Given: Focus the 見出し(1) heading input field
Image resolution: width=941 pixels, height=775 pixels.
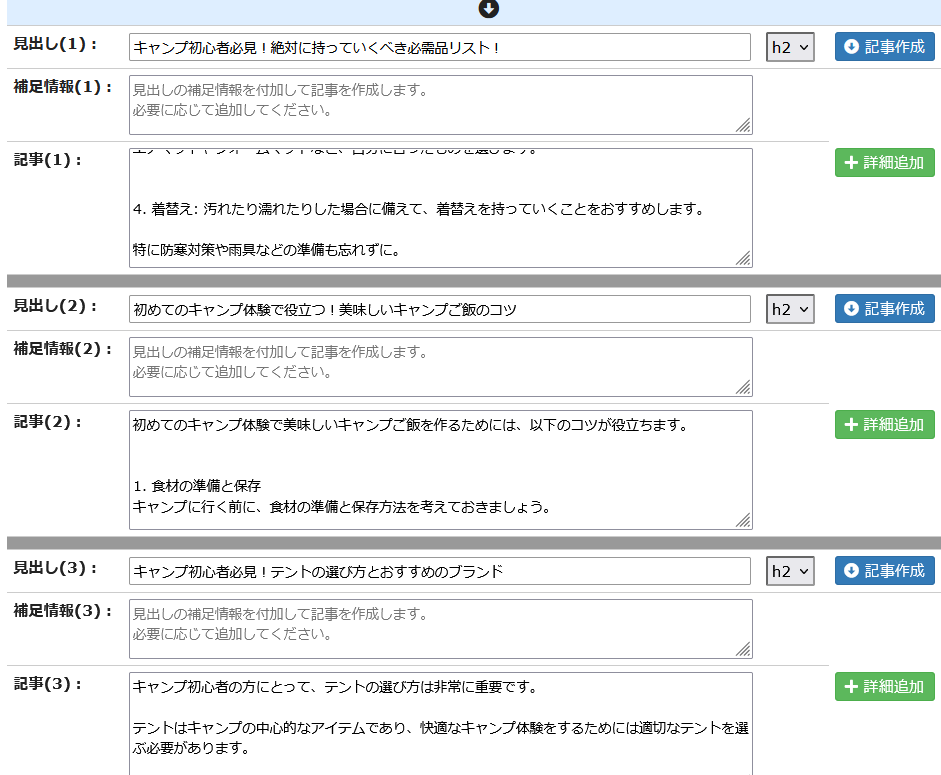Looking at the screenshot, I should point(439,47).
